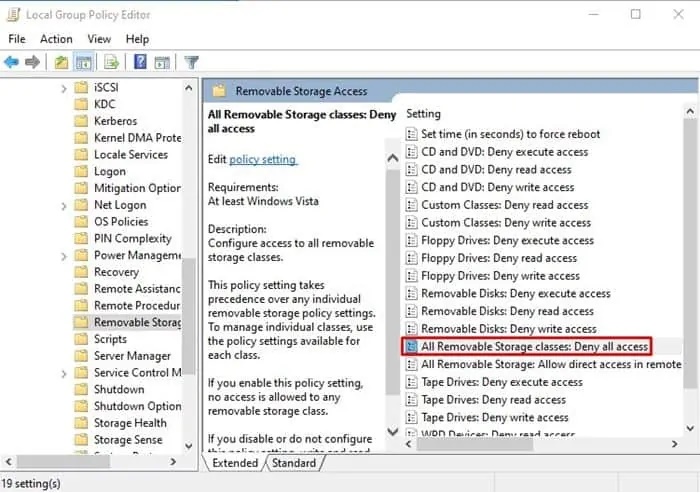Select 'Tape Drives: Deny read access' setting
The height and width of the screenshot is (493, 700).
(493, 400)
